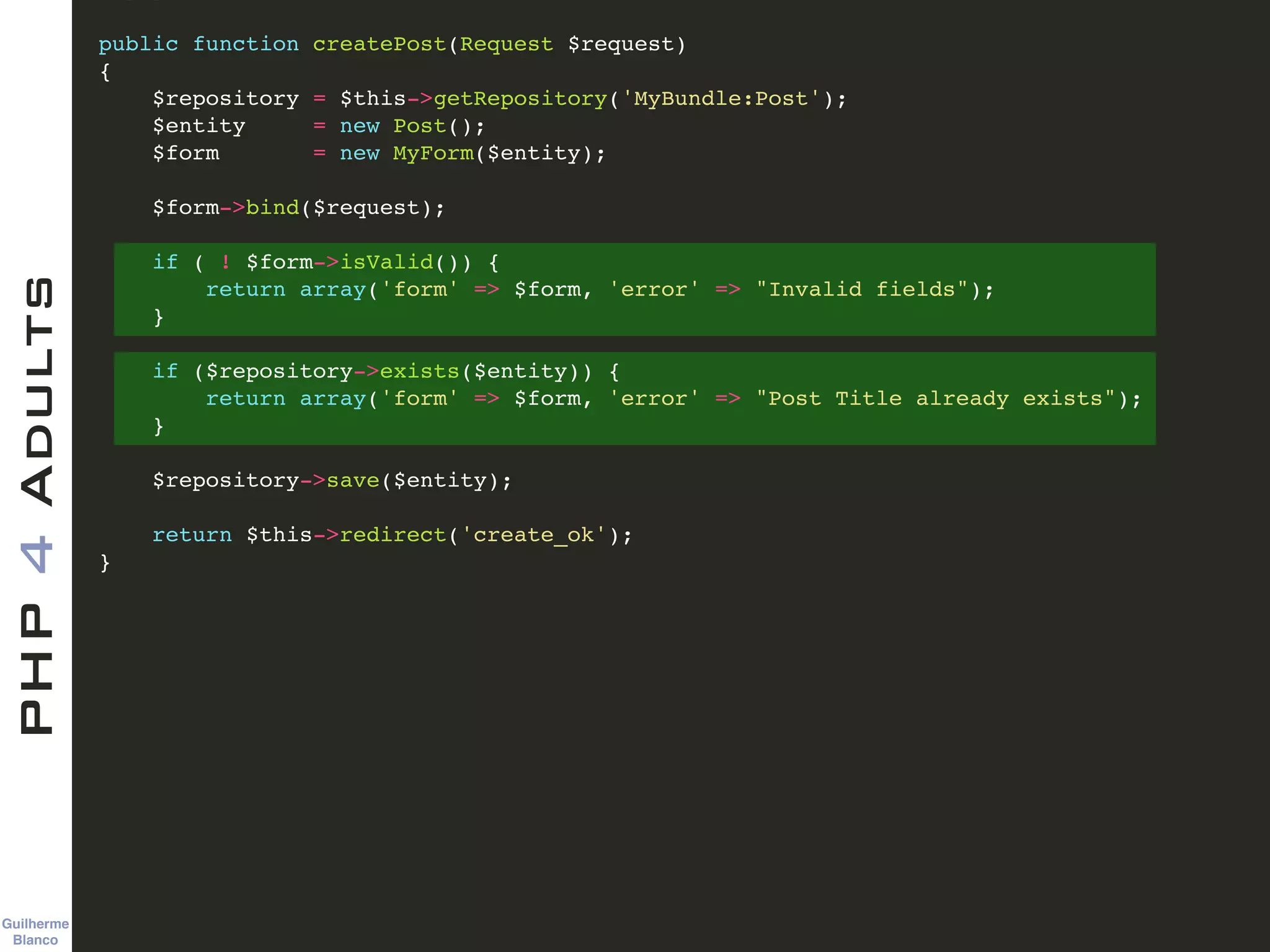
Task: Click the return line containing "Post Title already exists"
Action: click(x=673, y=399)
